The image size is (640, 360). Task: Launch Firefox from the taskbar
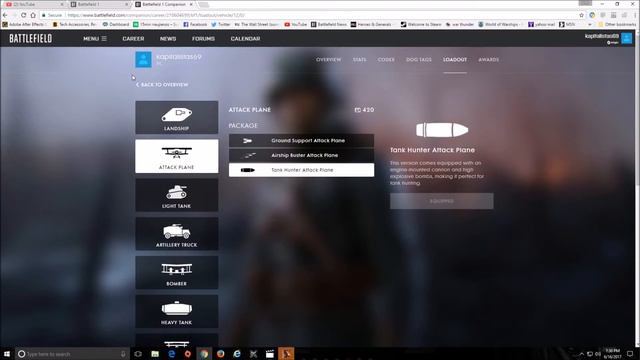[220, 354]
